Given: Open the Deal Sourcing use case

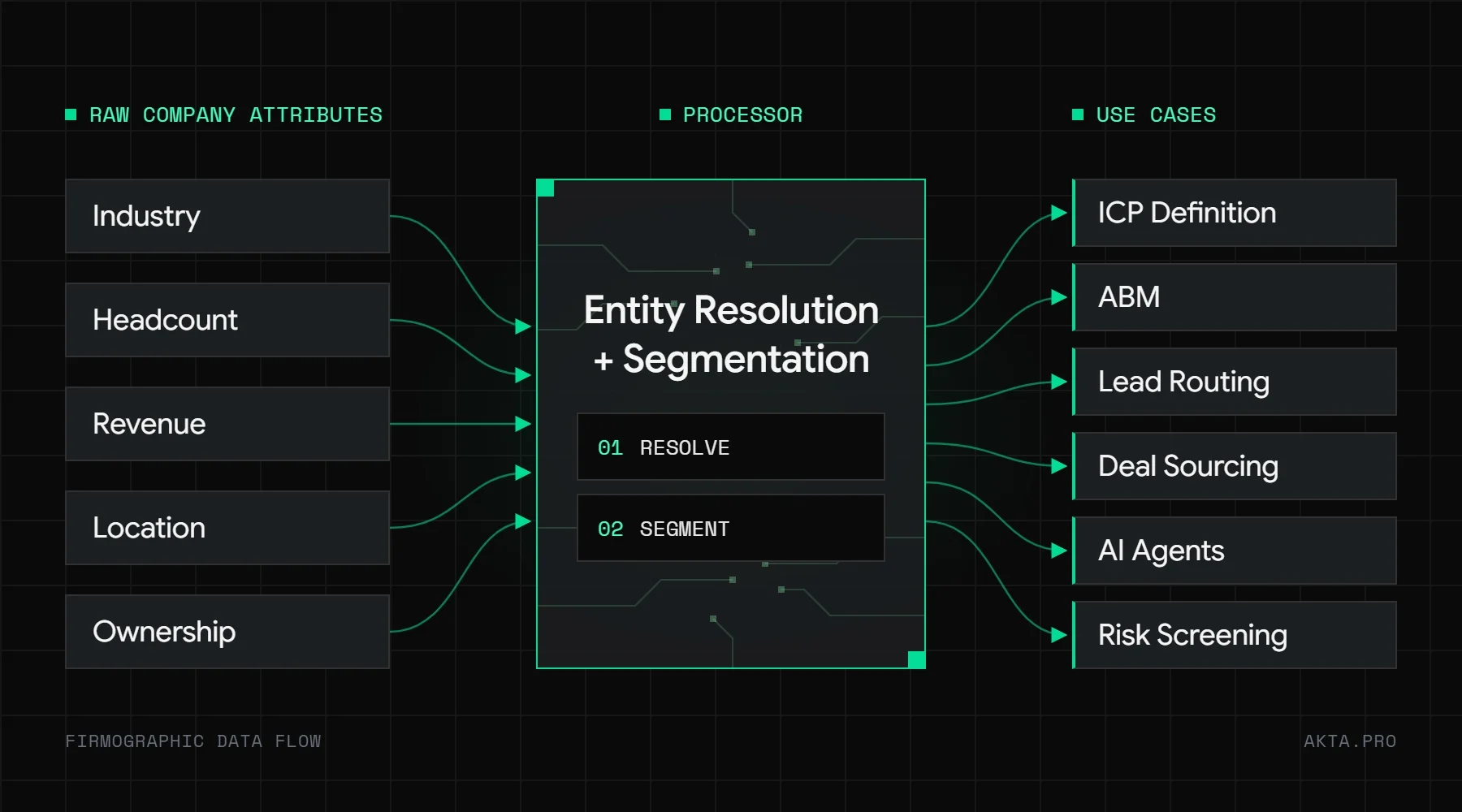Looking at the screenshot, I should (1235, 466).
